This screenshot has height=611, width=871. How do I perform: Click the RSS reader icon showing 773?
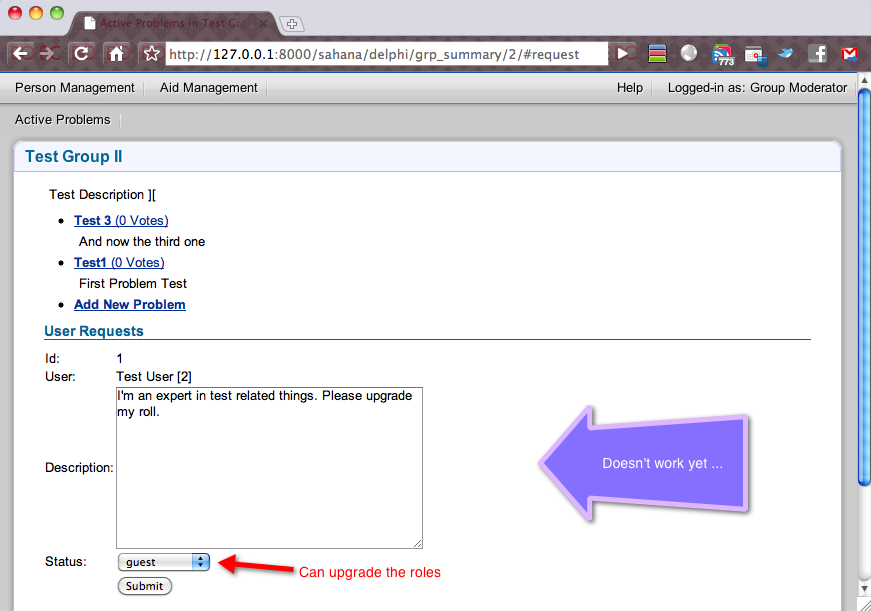[722, 55]
